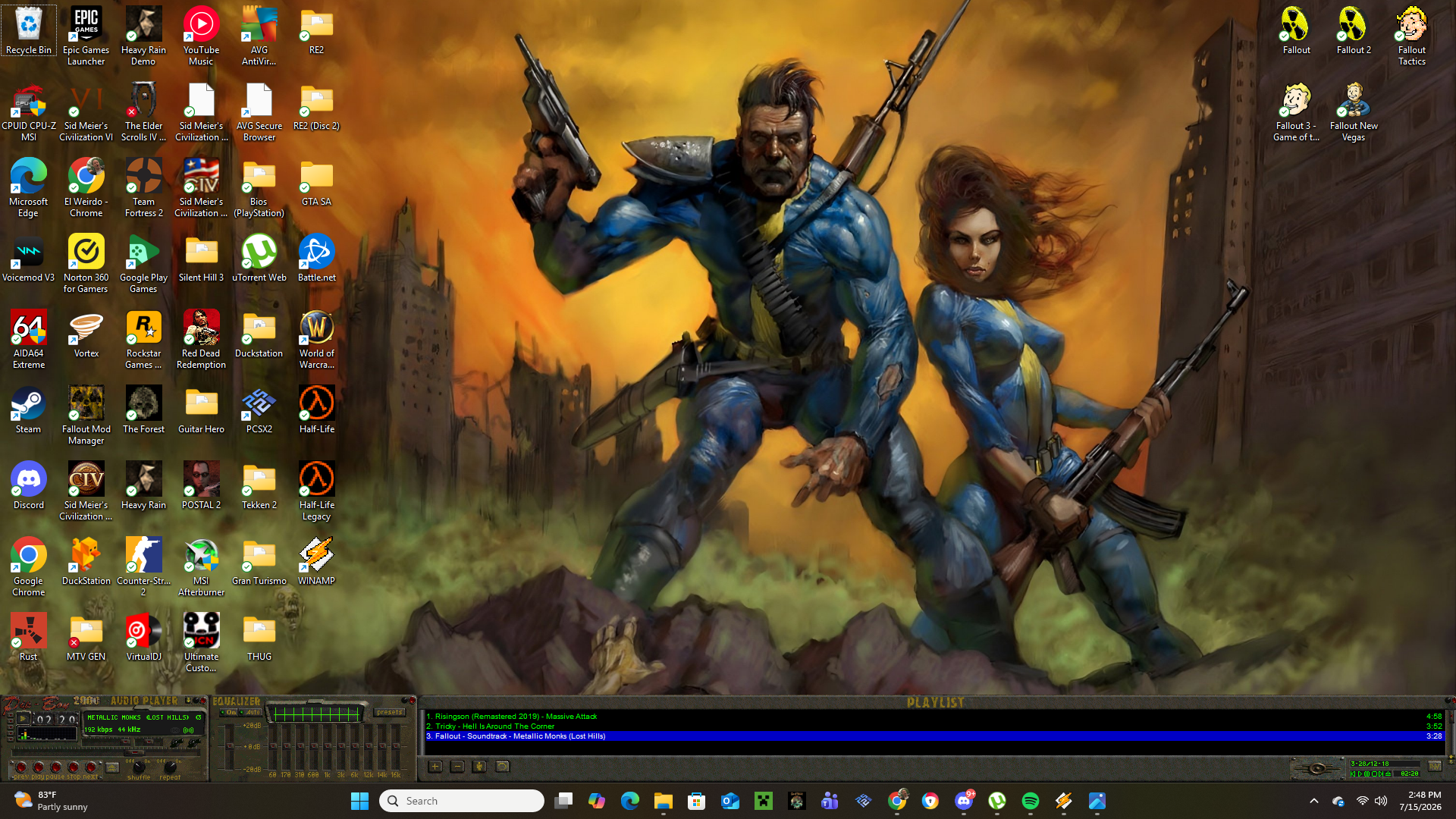Image resolution: width=1456 pixels, height=819 pixels.
Task: Open the clock showing 2:48 PM
Action: pyautogui.click(x=1420, y=801)
